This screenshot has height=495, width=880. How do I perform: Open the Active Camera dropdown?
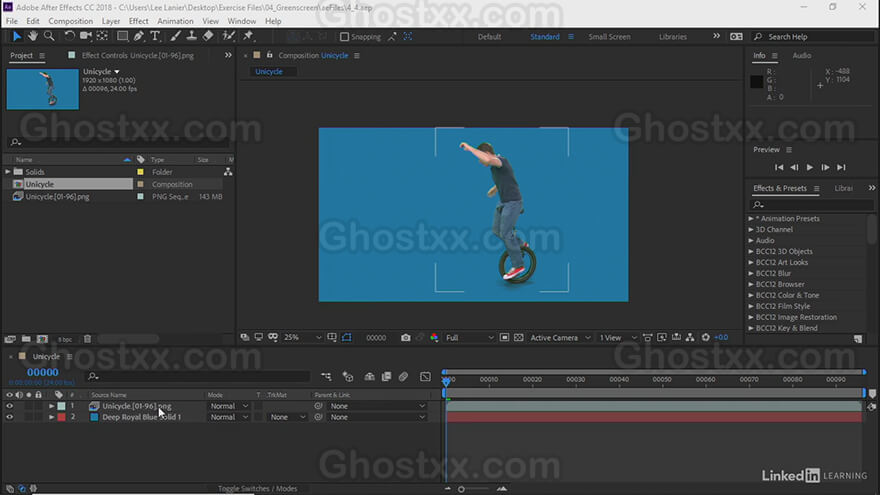pyautogui.click(x=560, y=337)
